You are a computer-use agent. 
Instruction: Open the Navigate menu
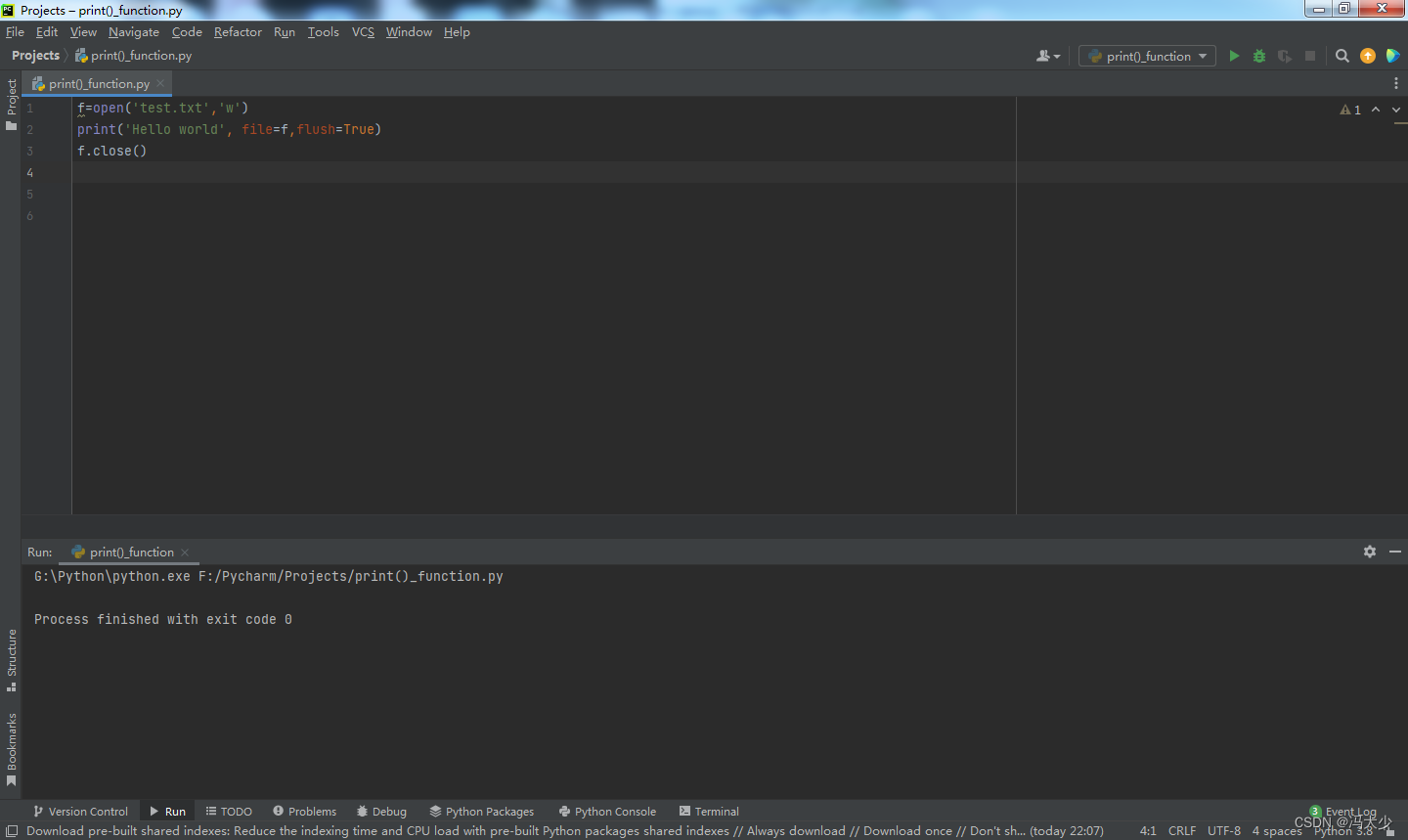point(134,32)
